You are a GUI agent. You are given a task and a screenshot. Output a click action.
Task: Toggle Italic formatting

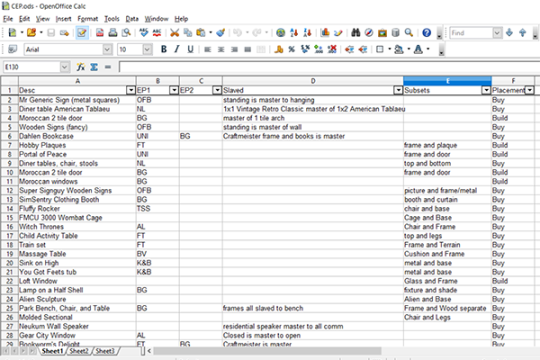(x=177, y=49)
